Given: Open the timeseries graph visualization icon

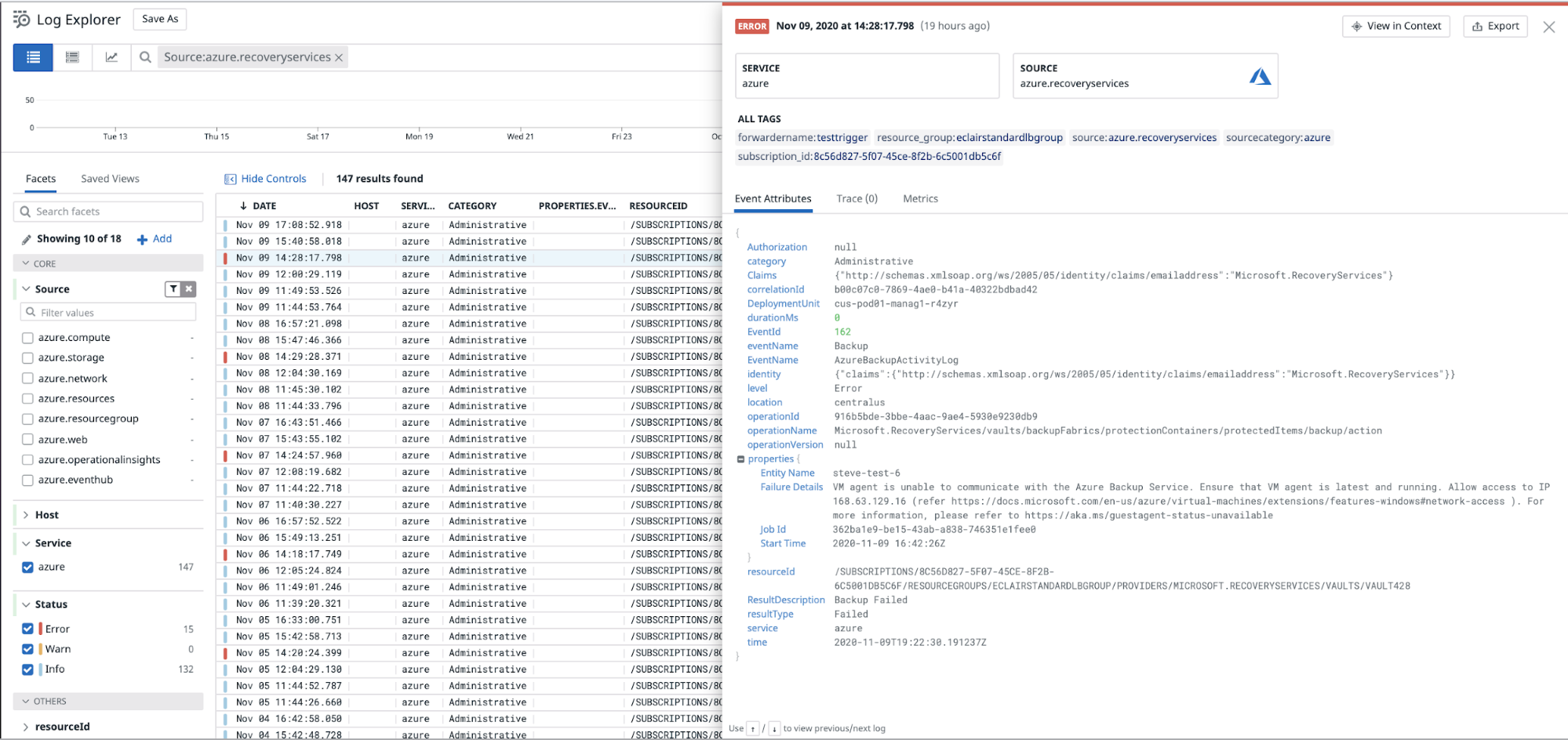Looking at the screenshot, I should pos(111,56).
